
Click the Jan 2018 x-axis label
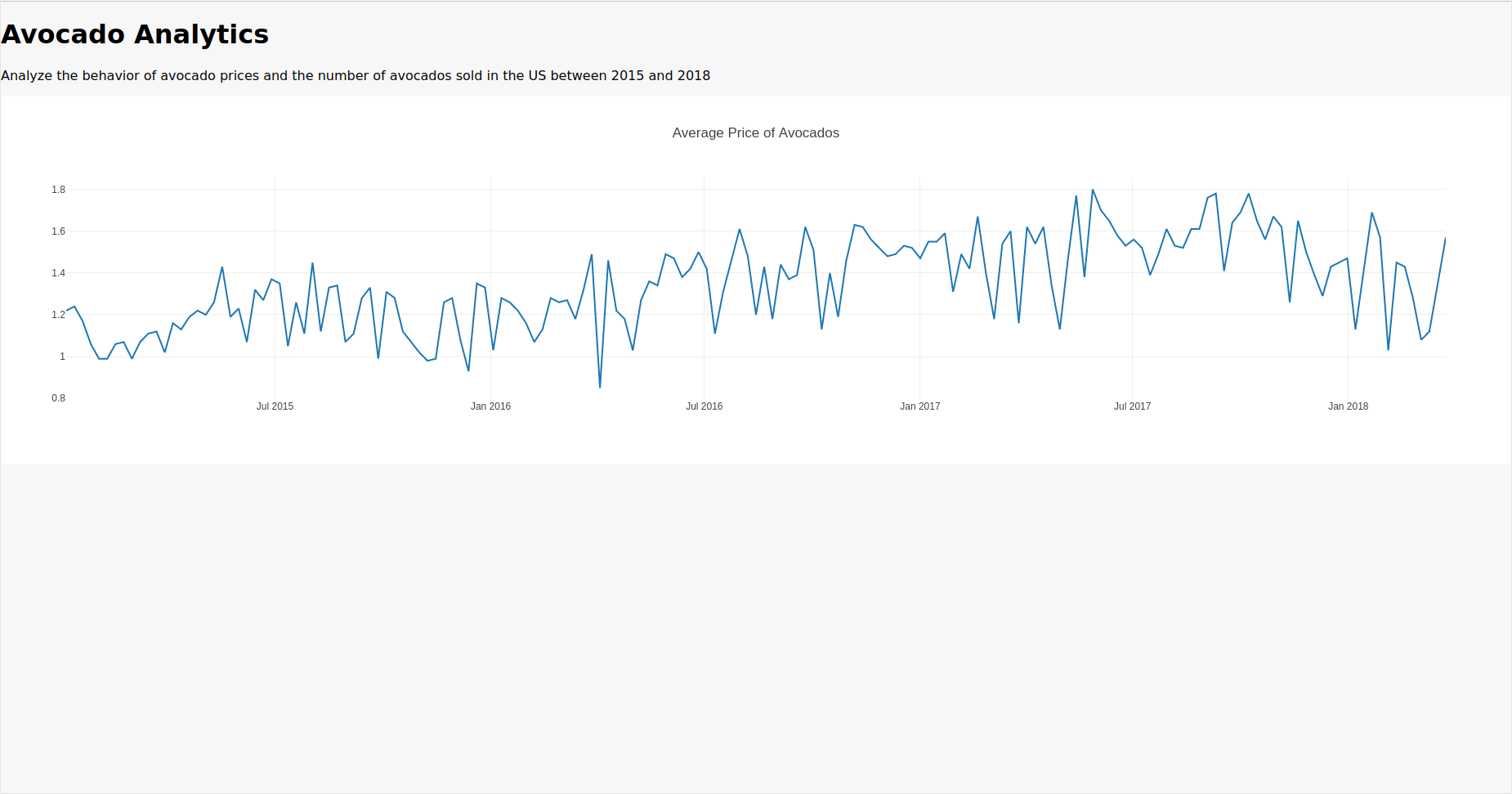coord(1348,406)
